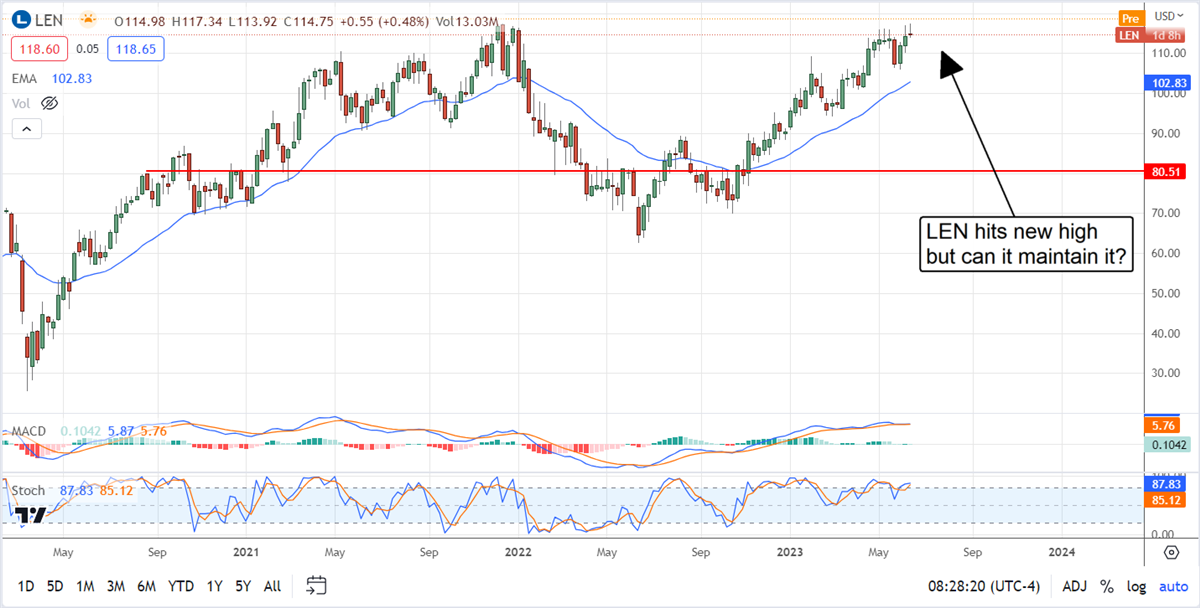Collapse the indicator legend with chevron
The image size is (1200, 608).
pyautogui.click(x=26, y=128)
